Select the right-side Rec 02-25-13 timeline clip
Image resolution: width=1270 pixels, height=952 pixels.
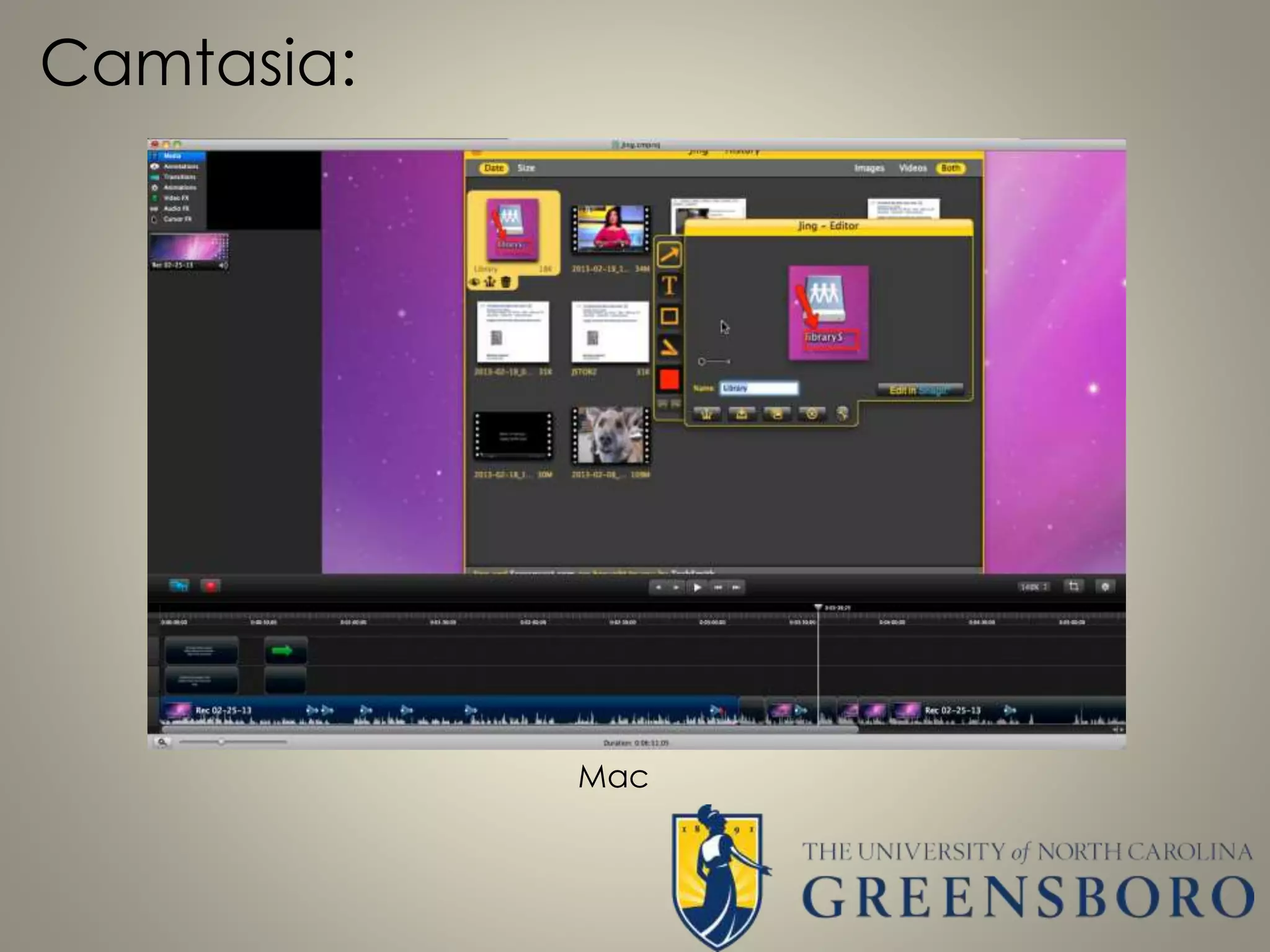coord(1008,711)
